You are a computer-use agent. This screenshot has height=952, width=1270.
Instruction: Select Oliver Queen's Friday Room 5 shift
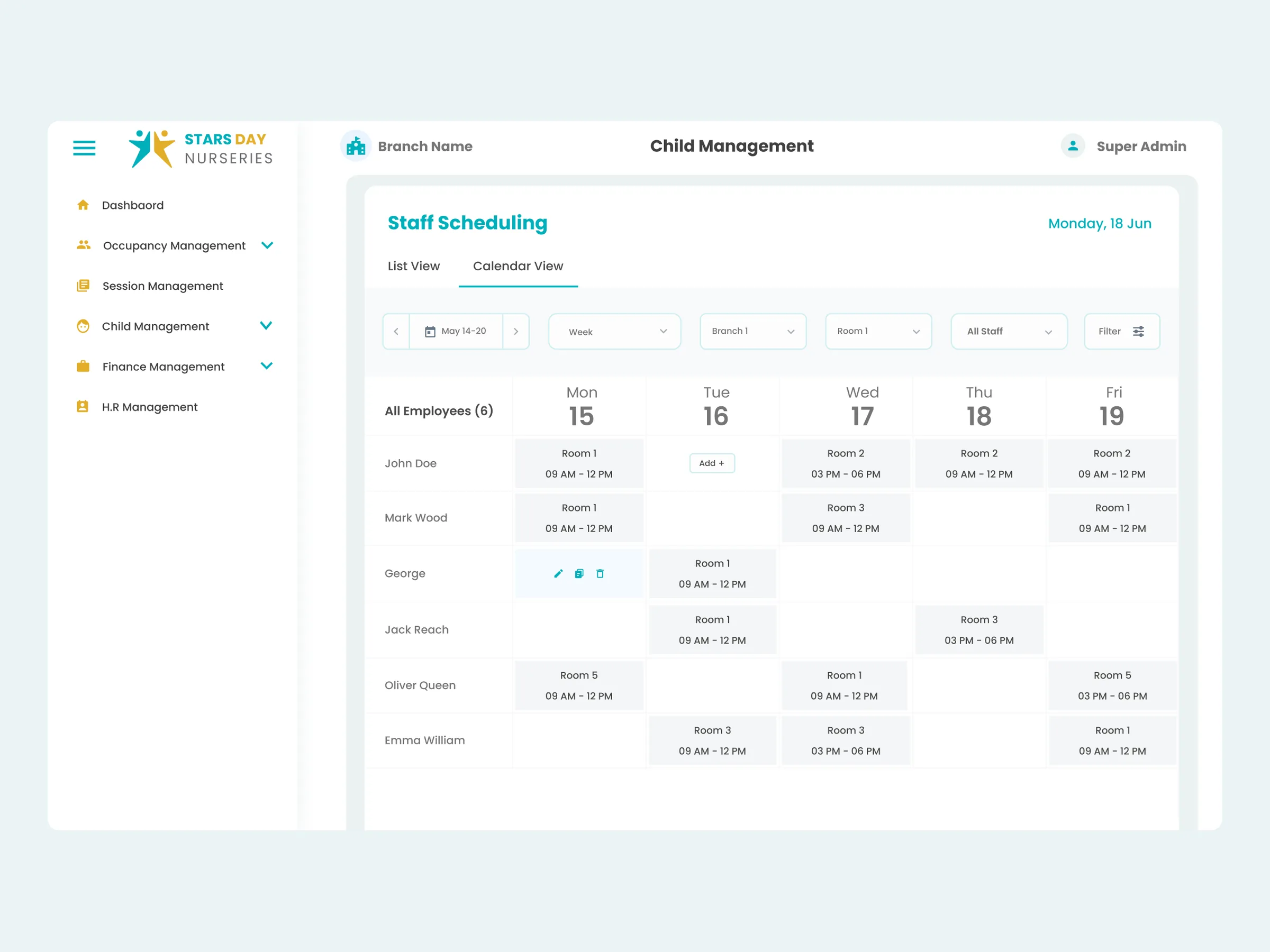pos(1112,685)
